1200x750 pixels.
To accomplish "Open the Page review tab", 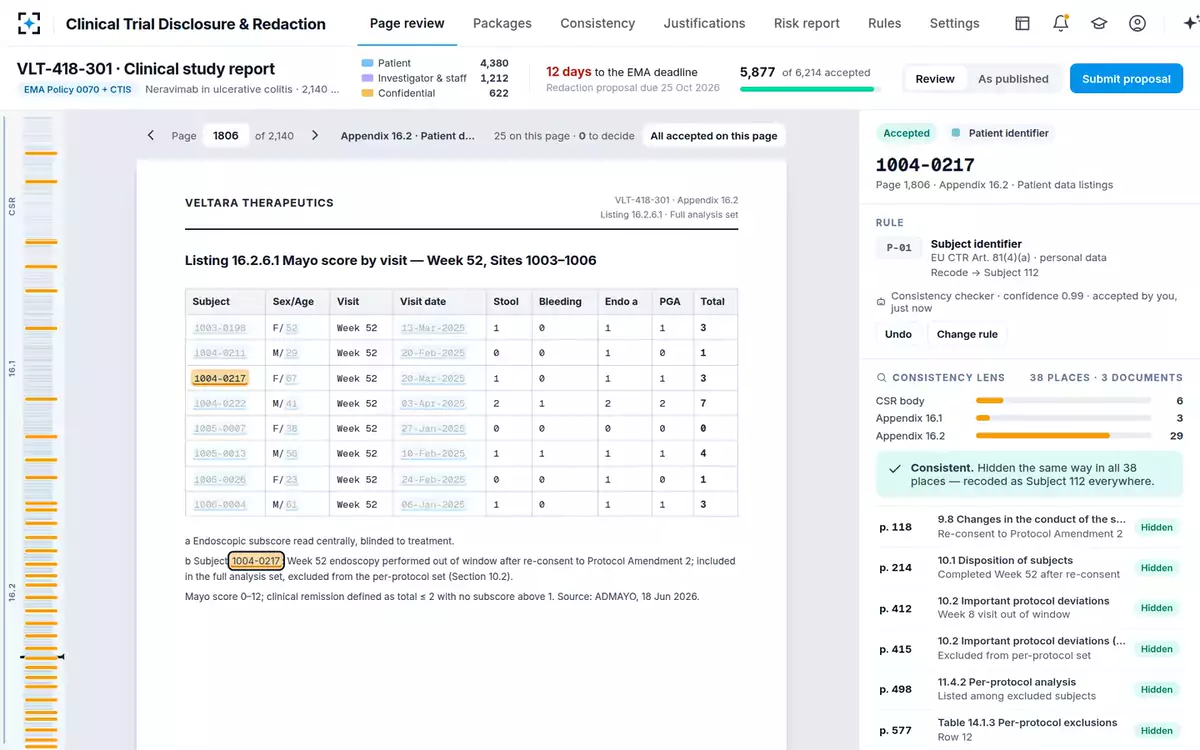I will (407, 23).
